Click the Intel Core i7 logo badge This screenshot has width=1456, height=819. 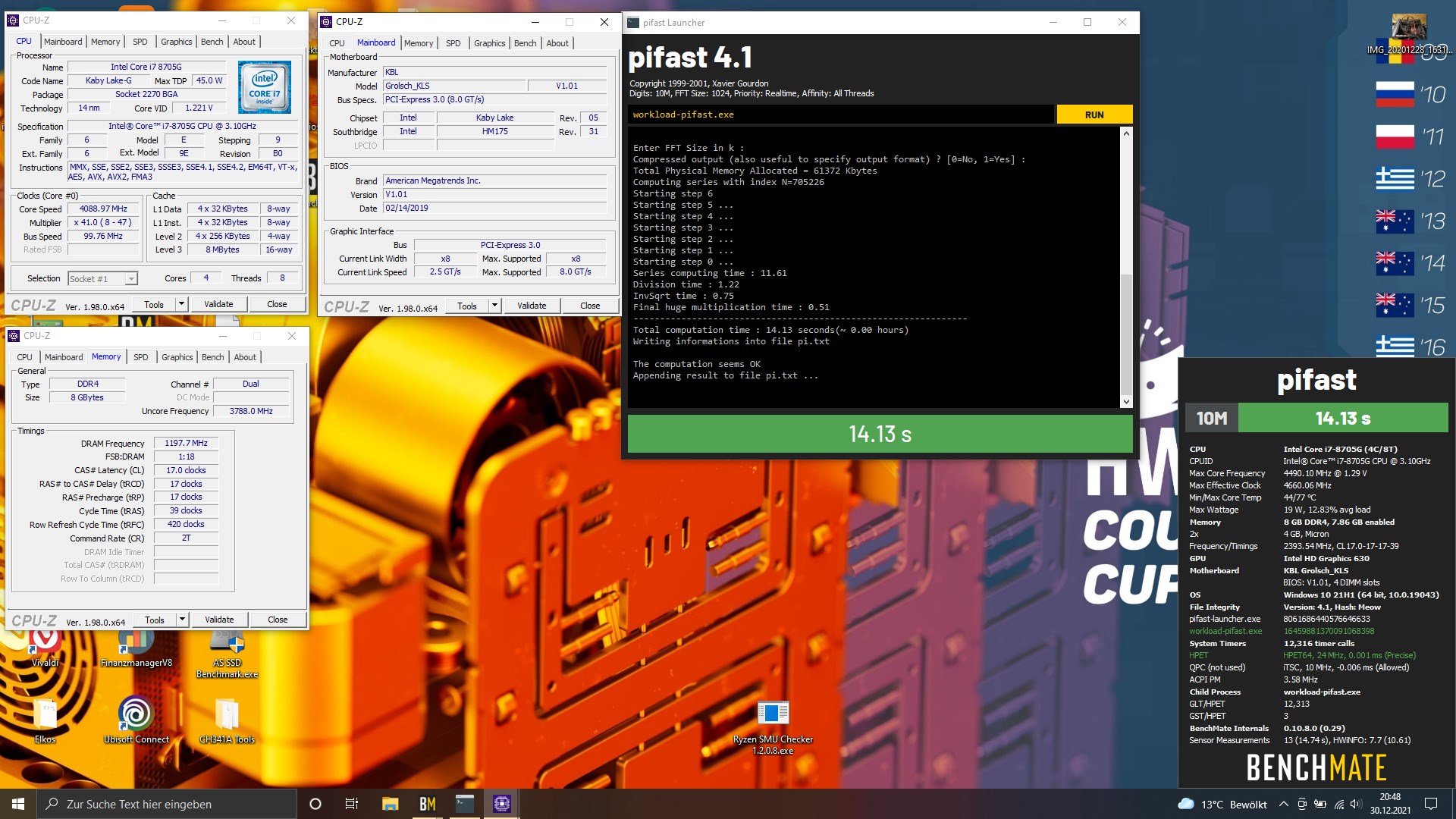pyautogui.click(x=265, y=88)
